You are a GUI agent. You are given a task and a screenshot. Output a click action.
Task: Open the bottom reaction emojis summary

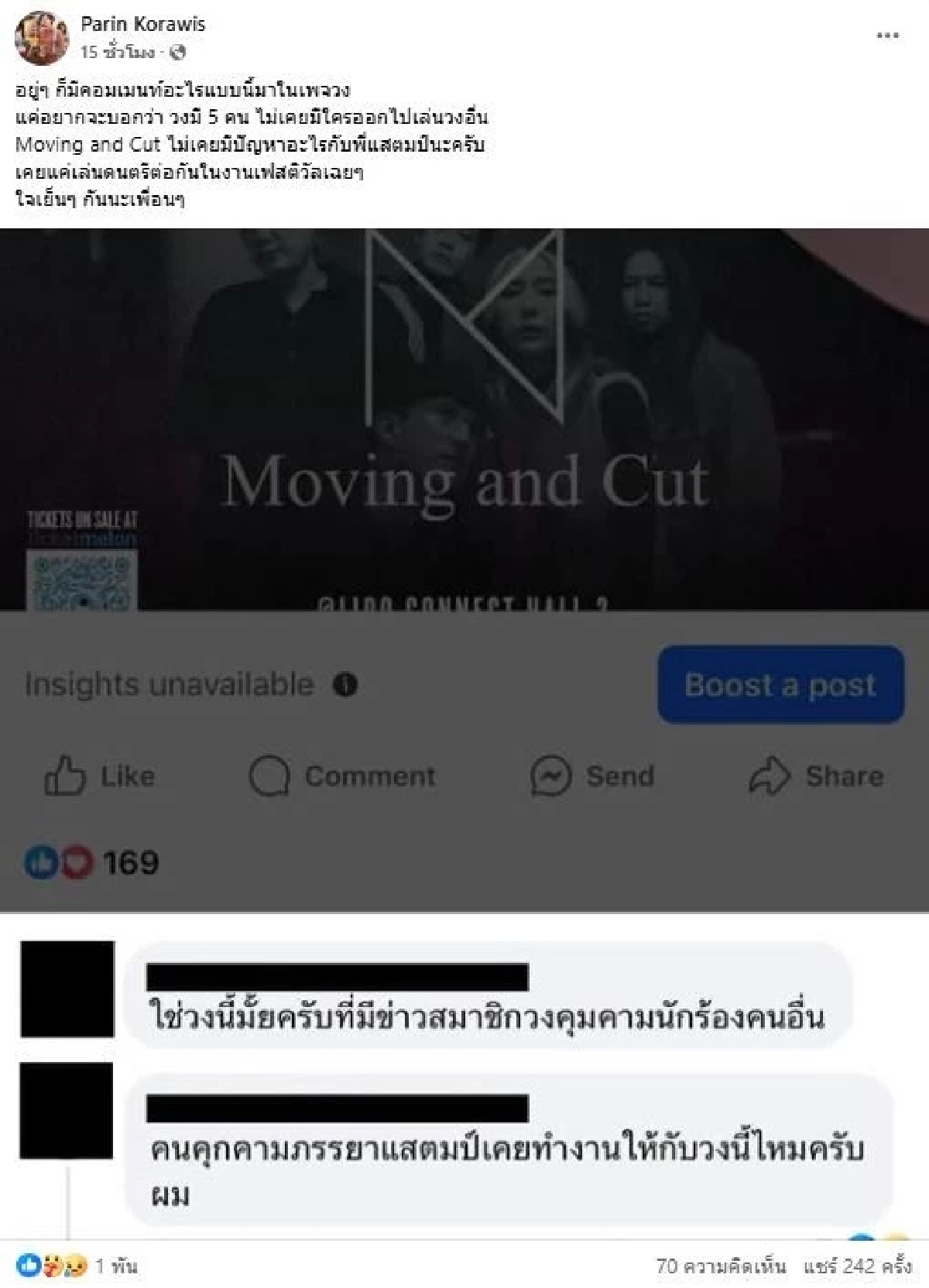coord(53,1266)
